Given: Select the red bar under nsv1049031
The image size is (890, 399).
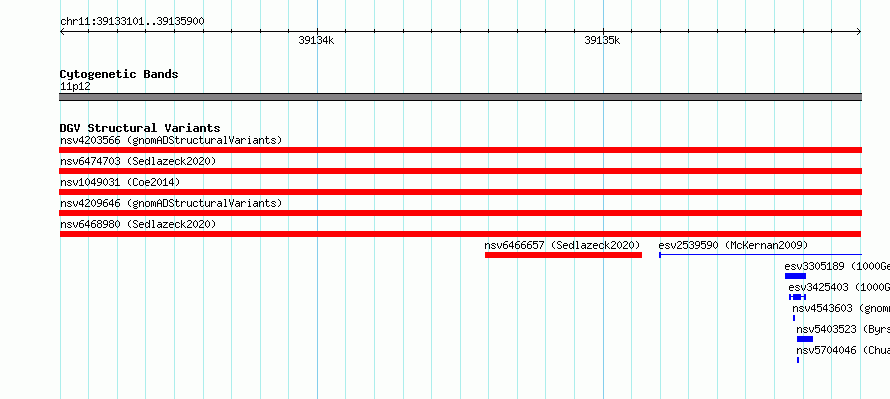Looking at the screenshot, I should [460, 192].
